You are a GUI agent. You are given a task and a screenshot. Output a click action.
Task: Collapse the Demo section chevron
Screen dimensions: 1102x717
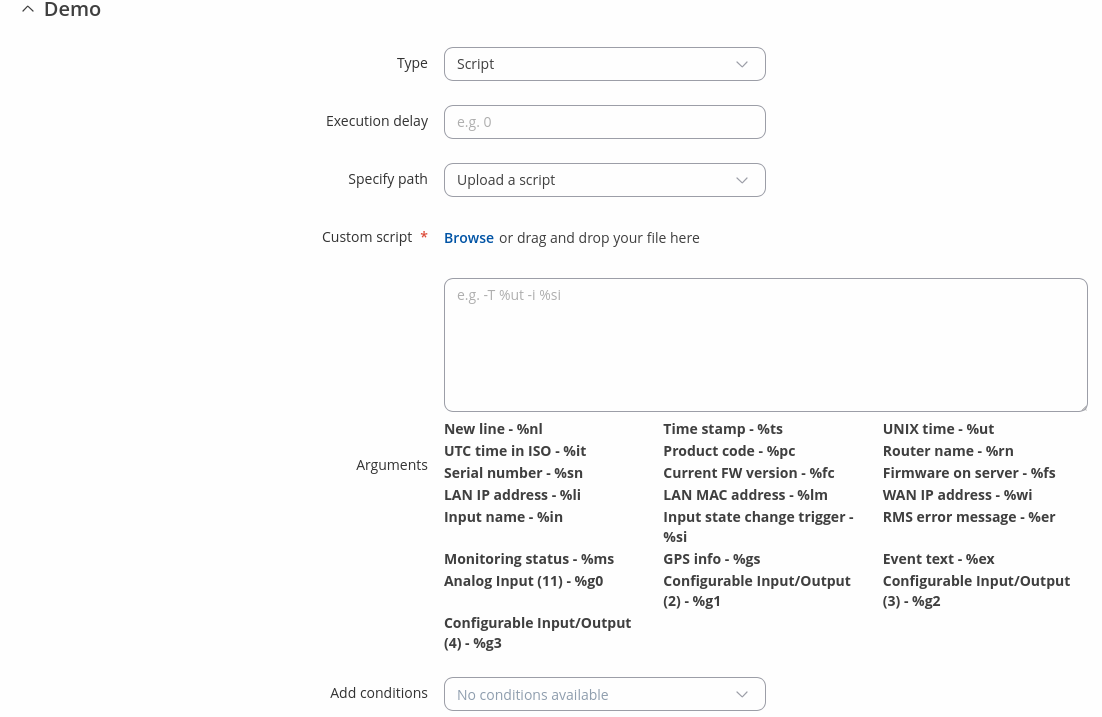(27, 10)
